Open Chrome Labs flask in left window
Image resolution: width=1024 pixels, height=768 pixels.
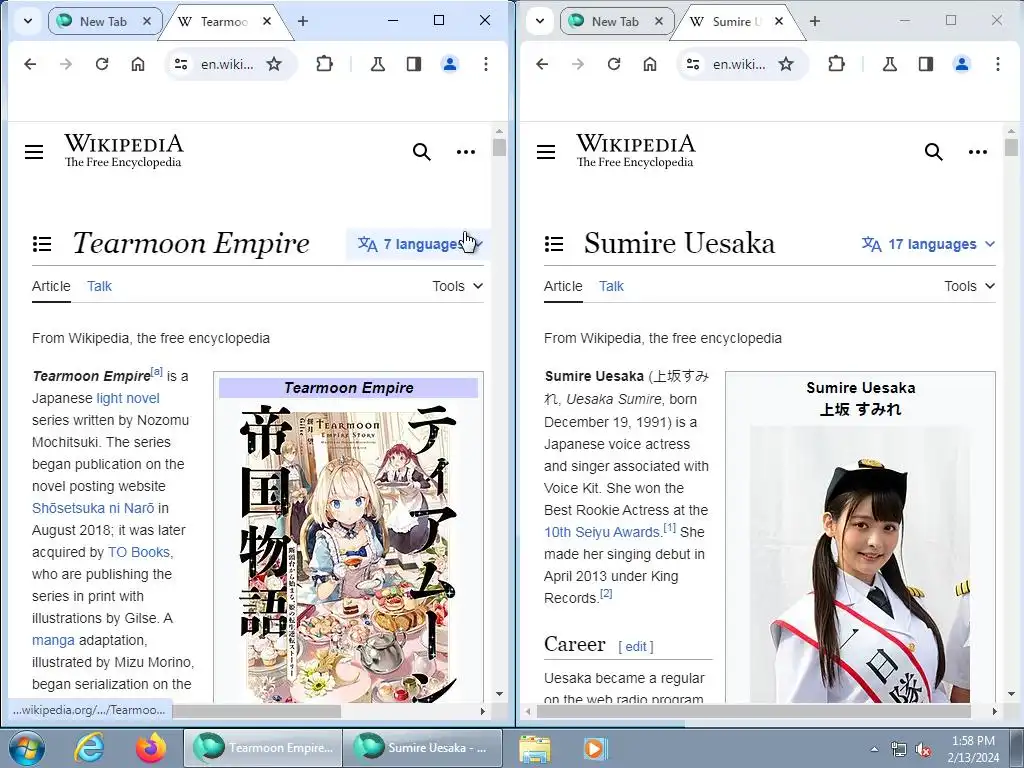[377, 64]
